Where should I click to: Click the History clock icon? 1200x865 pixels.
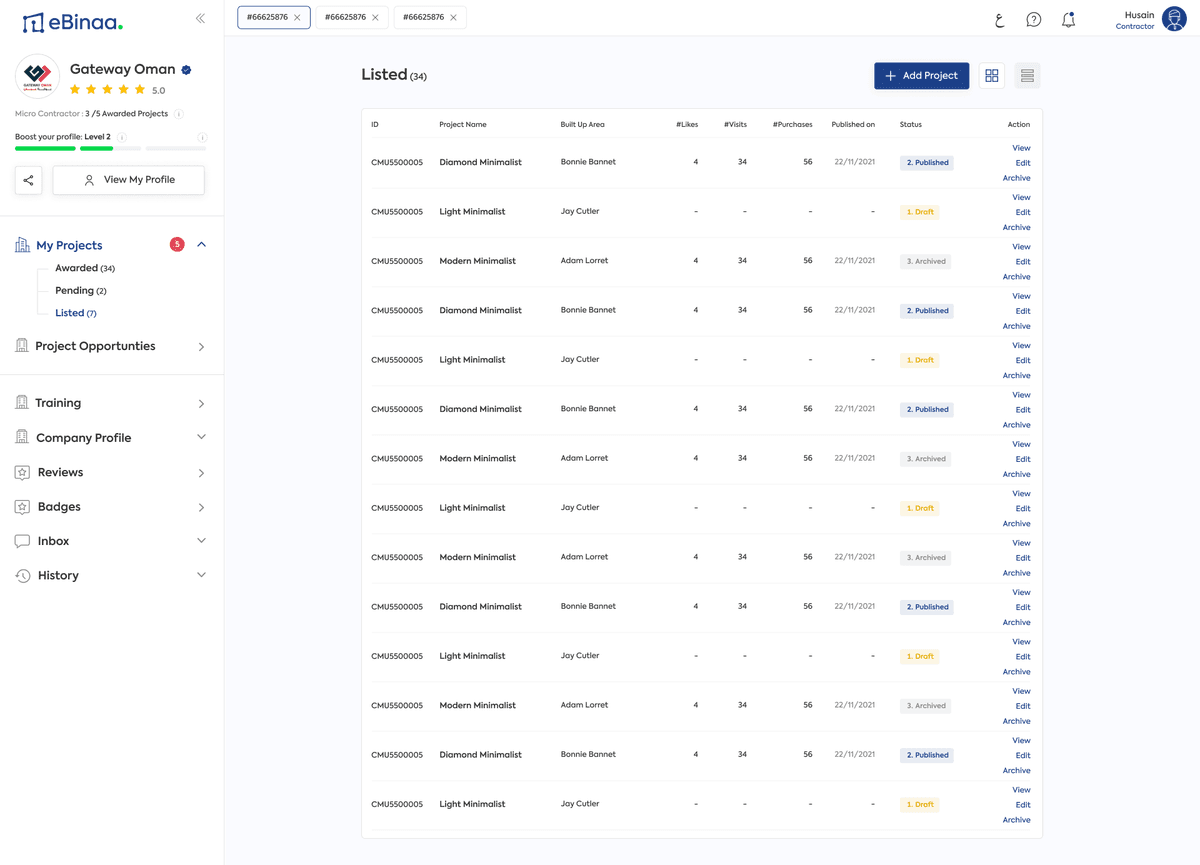tap(22, 576)
